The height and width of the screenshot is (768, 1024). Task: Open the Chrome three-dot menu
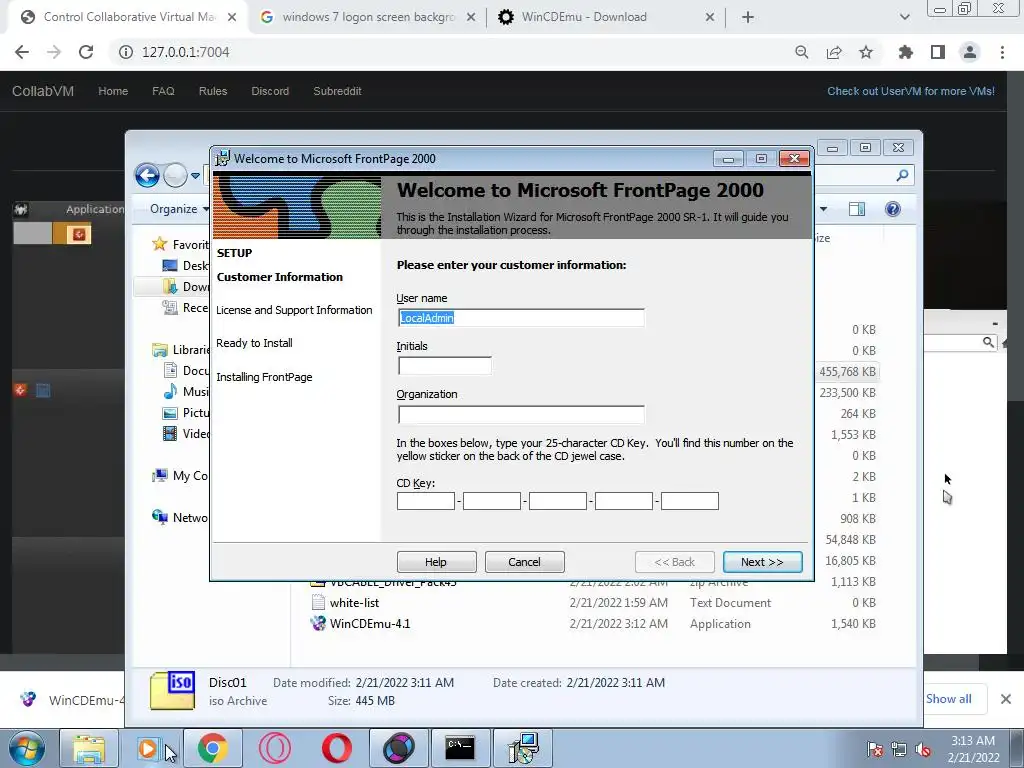pos(1002,52)
